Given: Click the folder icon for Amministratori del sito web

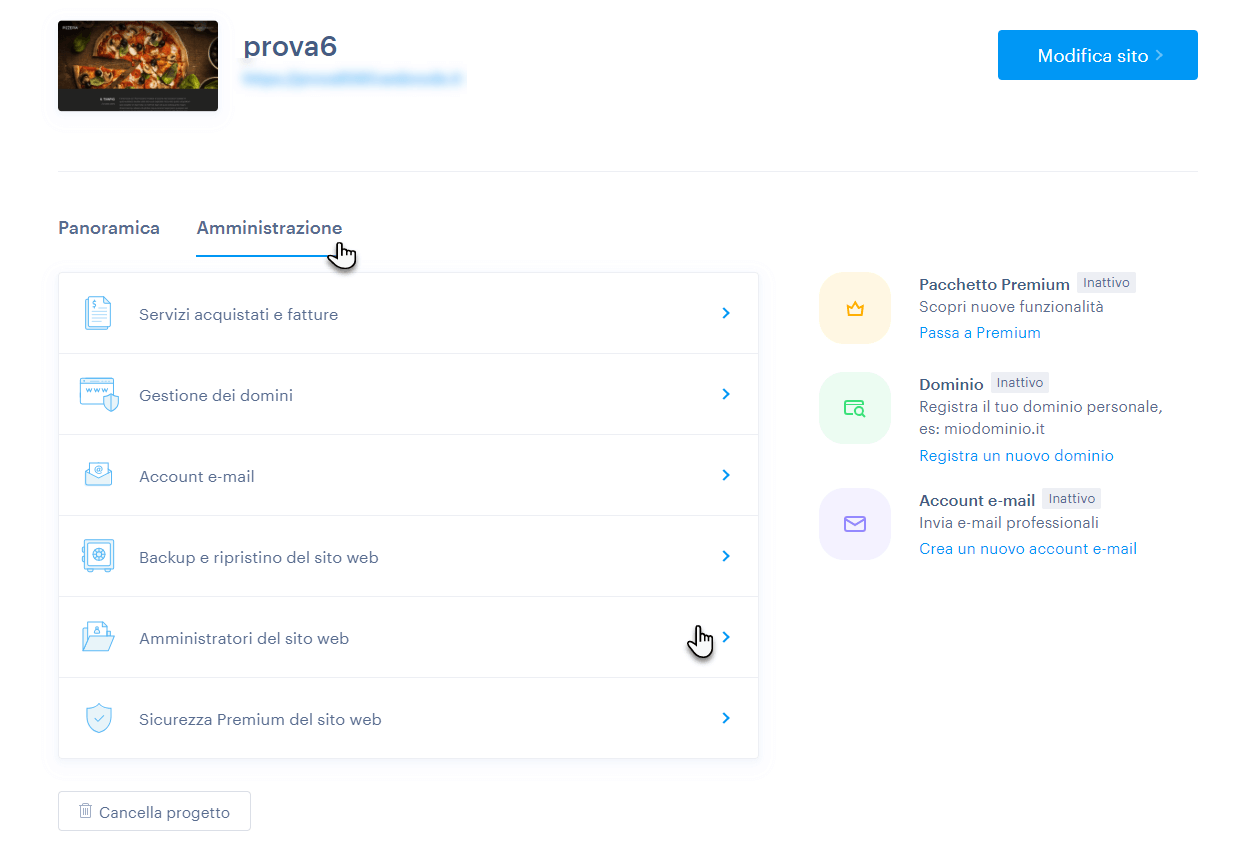Looking at the screenshot, I should pos(98,637).
